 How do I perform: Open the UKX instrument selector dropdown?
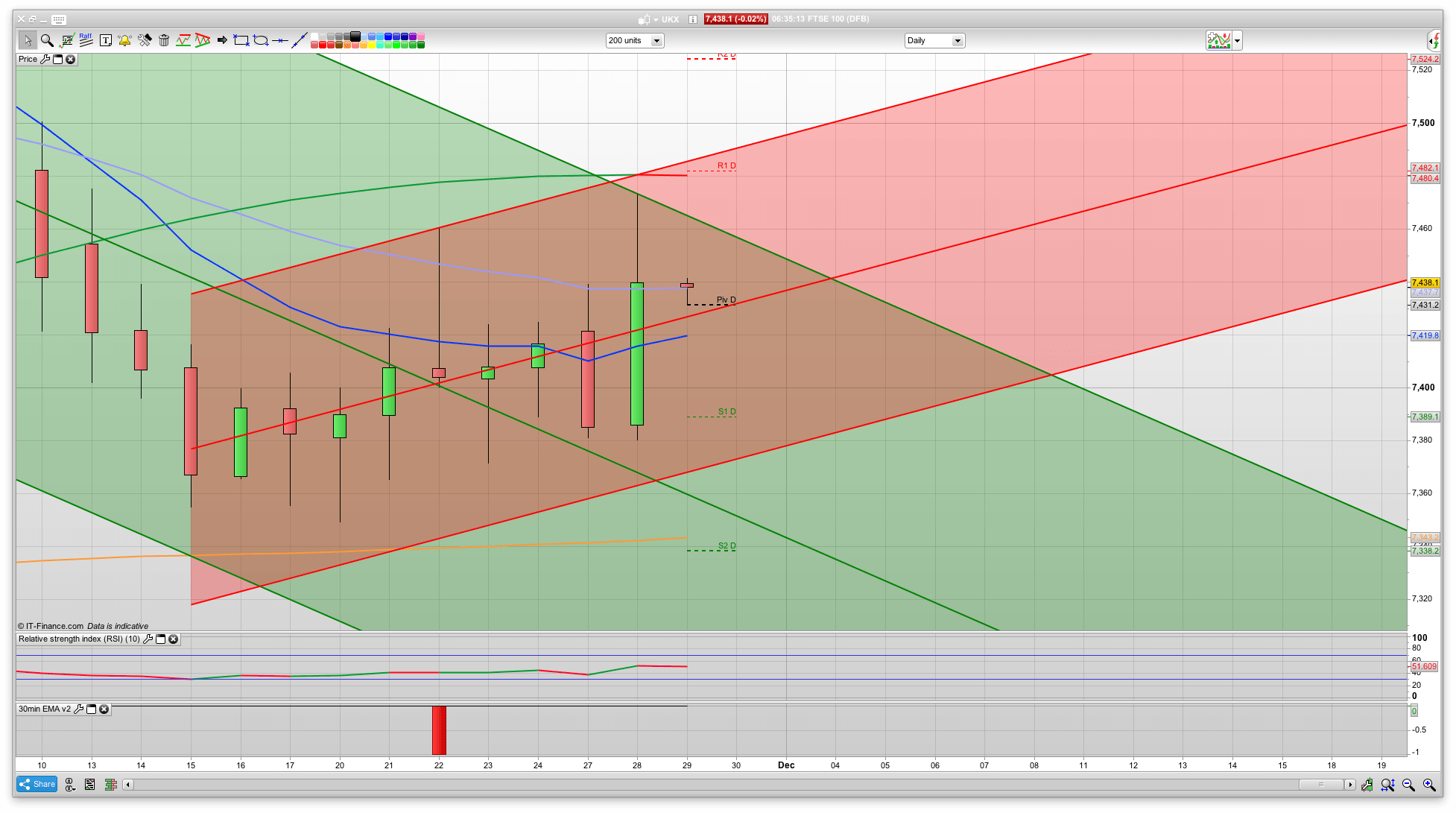[x=656, y=19]
